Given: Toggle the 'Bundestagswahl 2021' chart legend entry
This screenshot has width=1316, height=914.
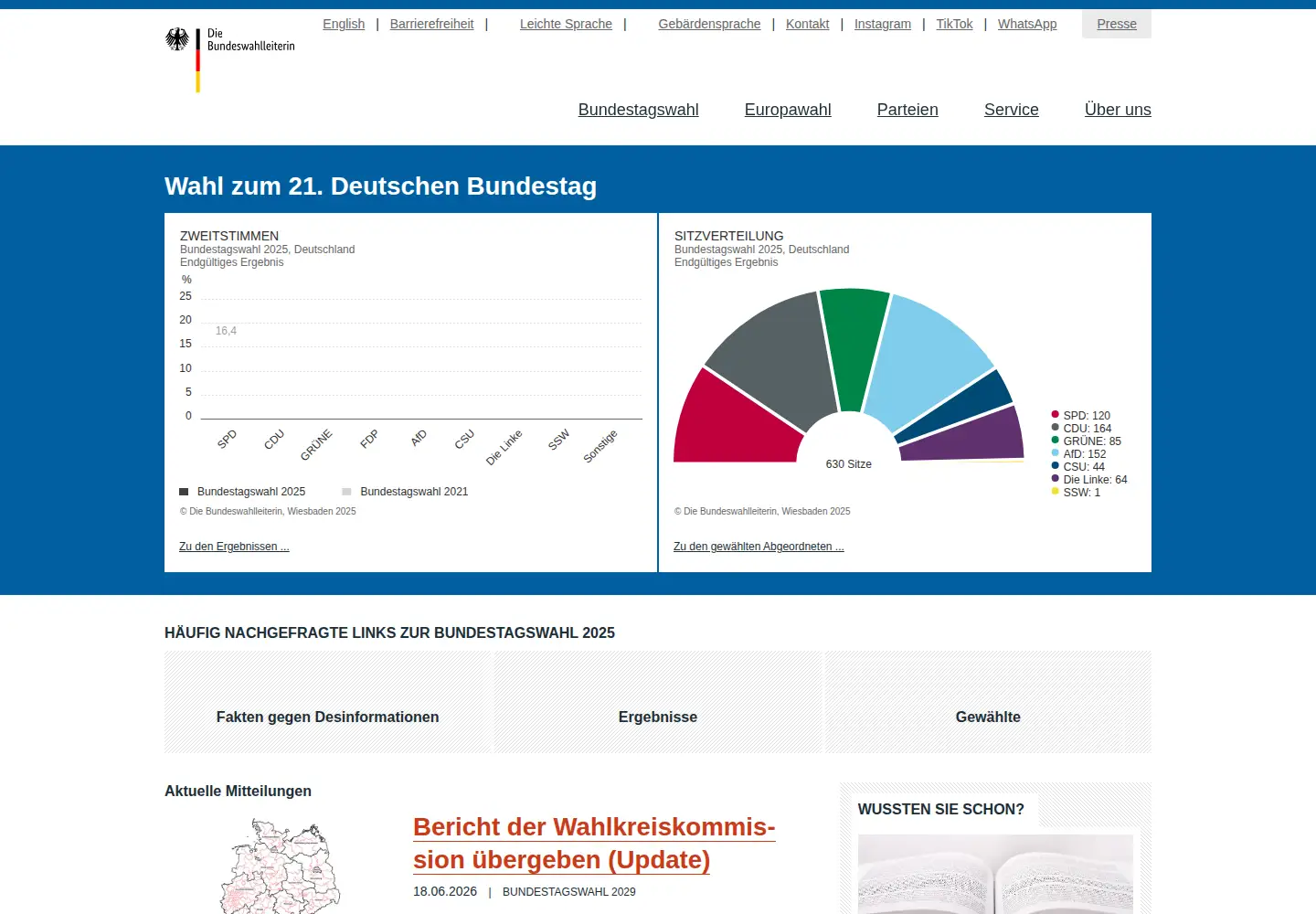Looking at the screenshot, I should 405,492.
